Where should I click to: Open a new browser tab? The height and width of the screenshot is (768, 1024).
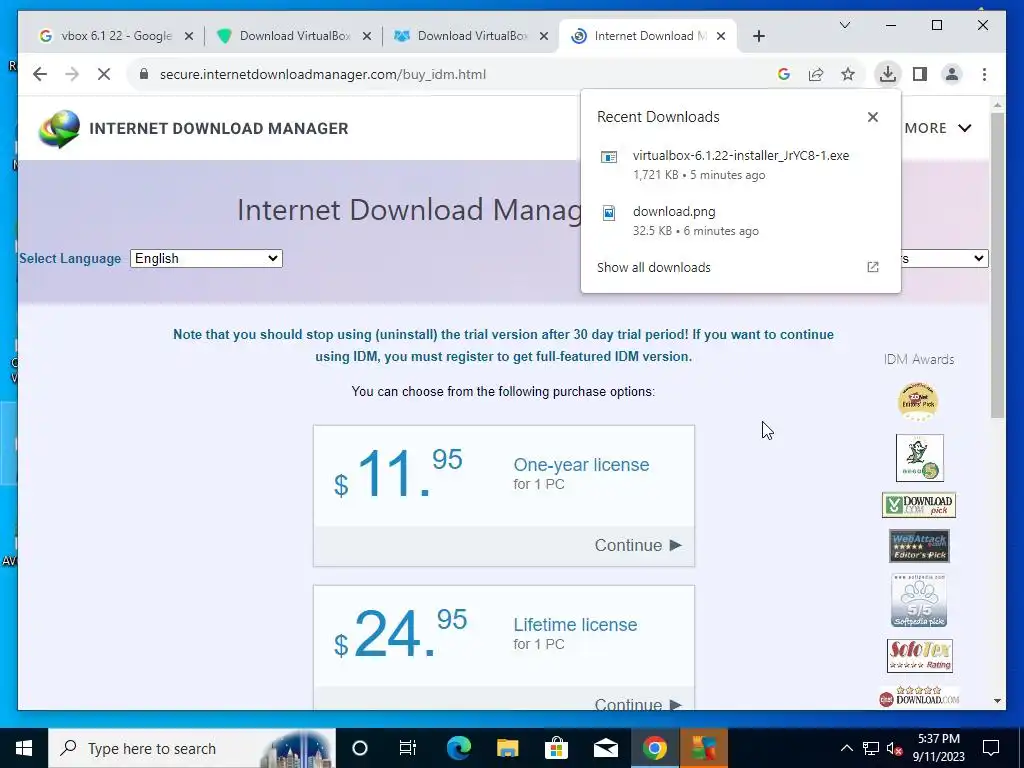click(758, 36)
